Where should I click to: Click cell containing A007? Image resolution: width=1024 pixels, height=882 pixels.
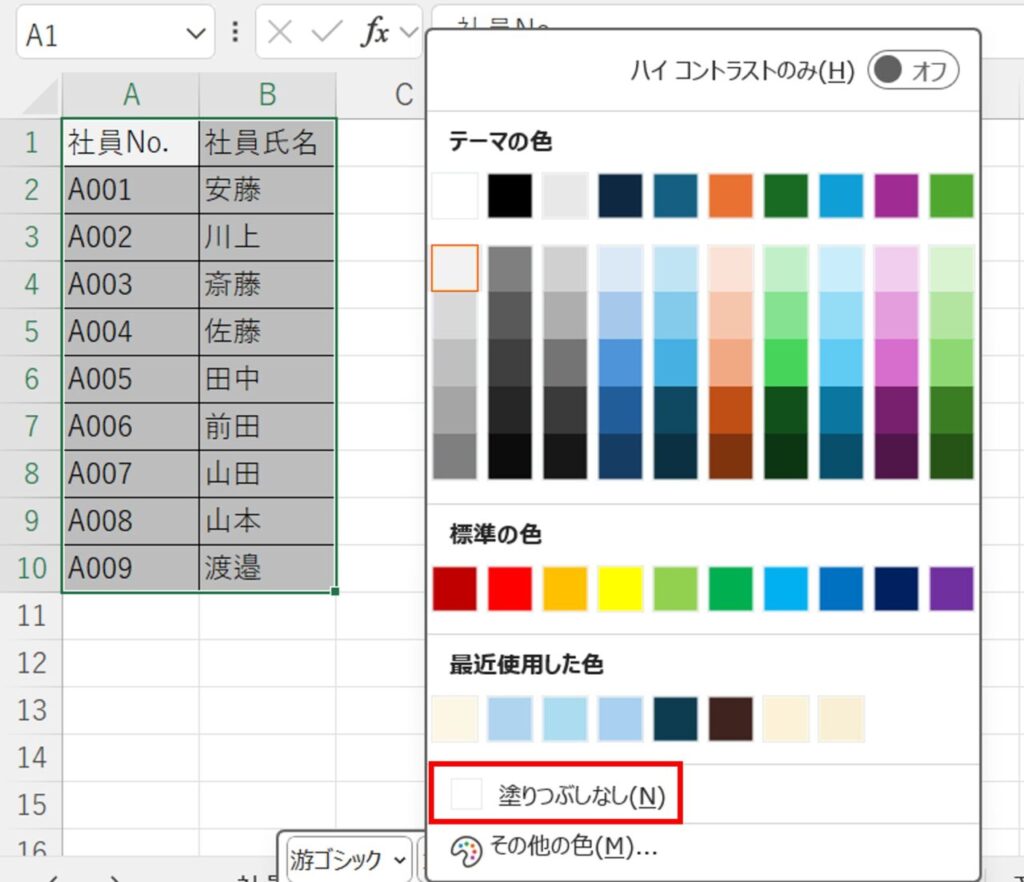(x=131, y=474)
